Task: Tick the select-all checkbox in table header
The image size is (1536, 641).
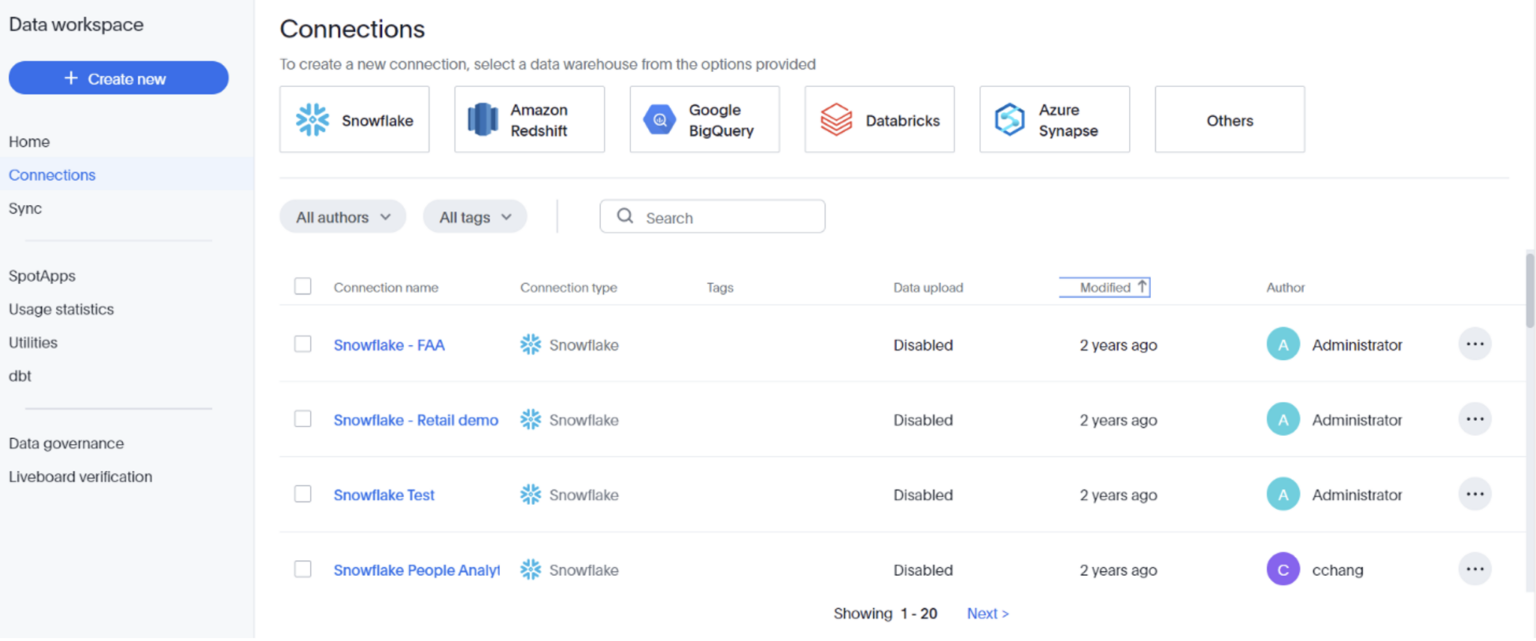Action: click(303, 286)
